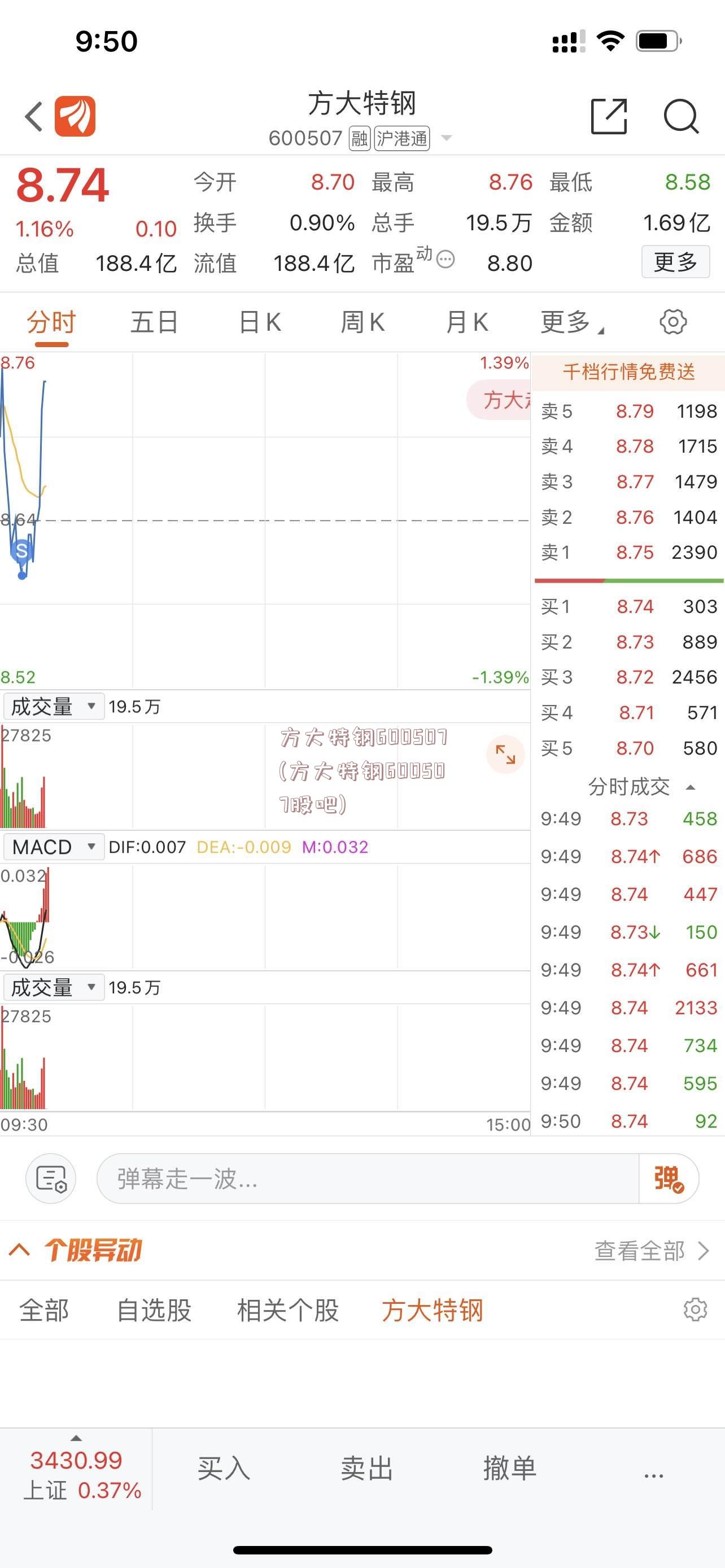
Task: Open the 个股异动 settings gear icon
Action: (x=695, y=1309)
